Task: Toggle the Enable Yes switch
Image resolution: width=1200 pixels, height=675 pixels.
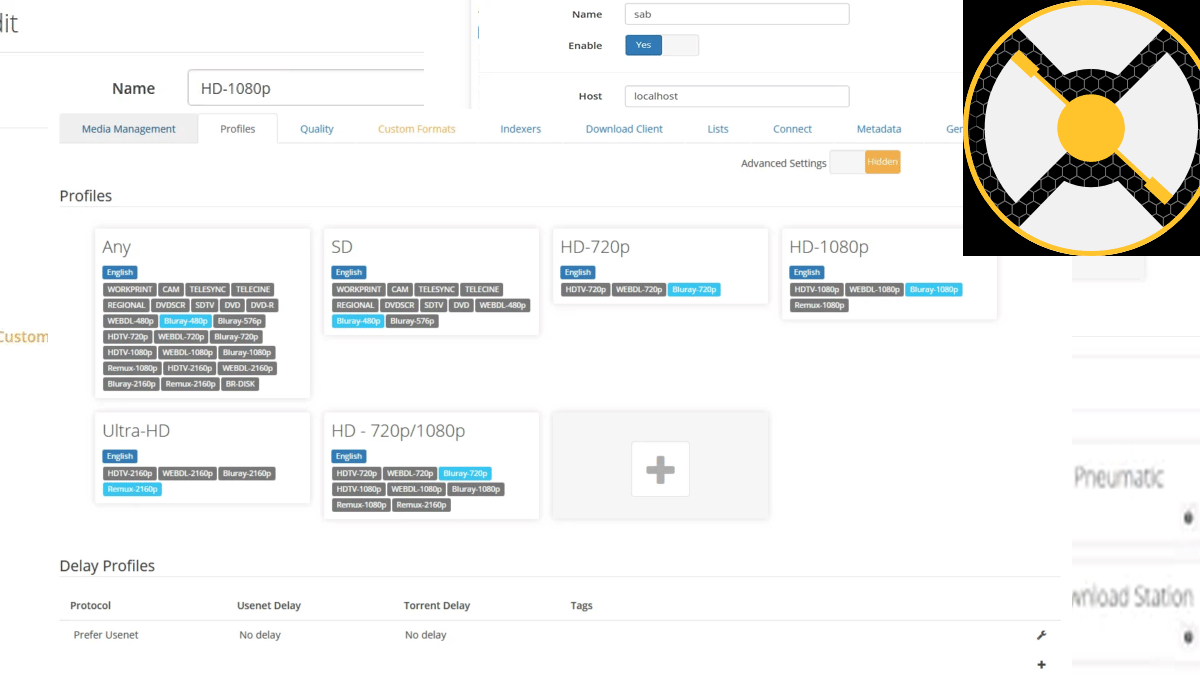Action: point(661,45)
